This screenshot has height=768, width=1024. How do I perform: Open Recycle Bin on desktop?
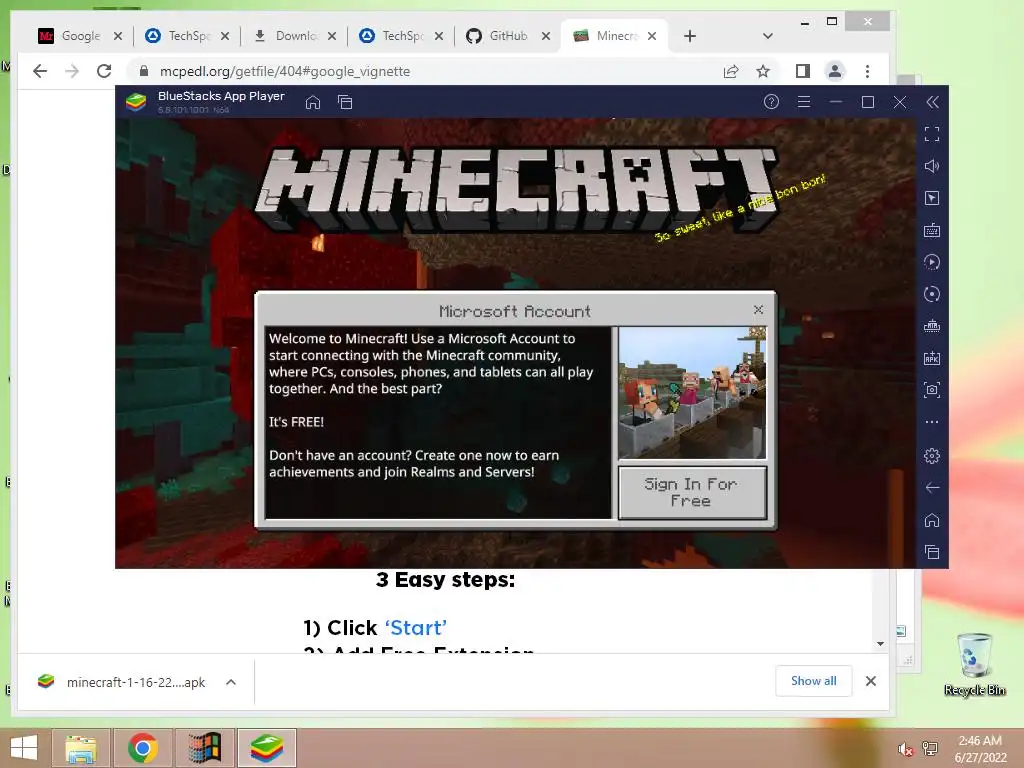974,664
